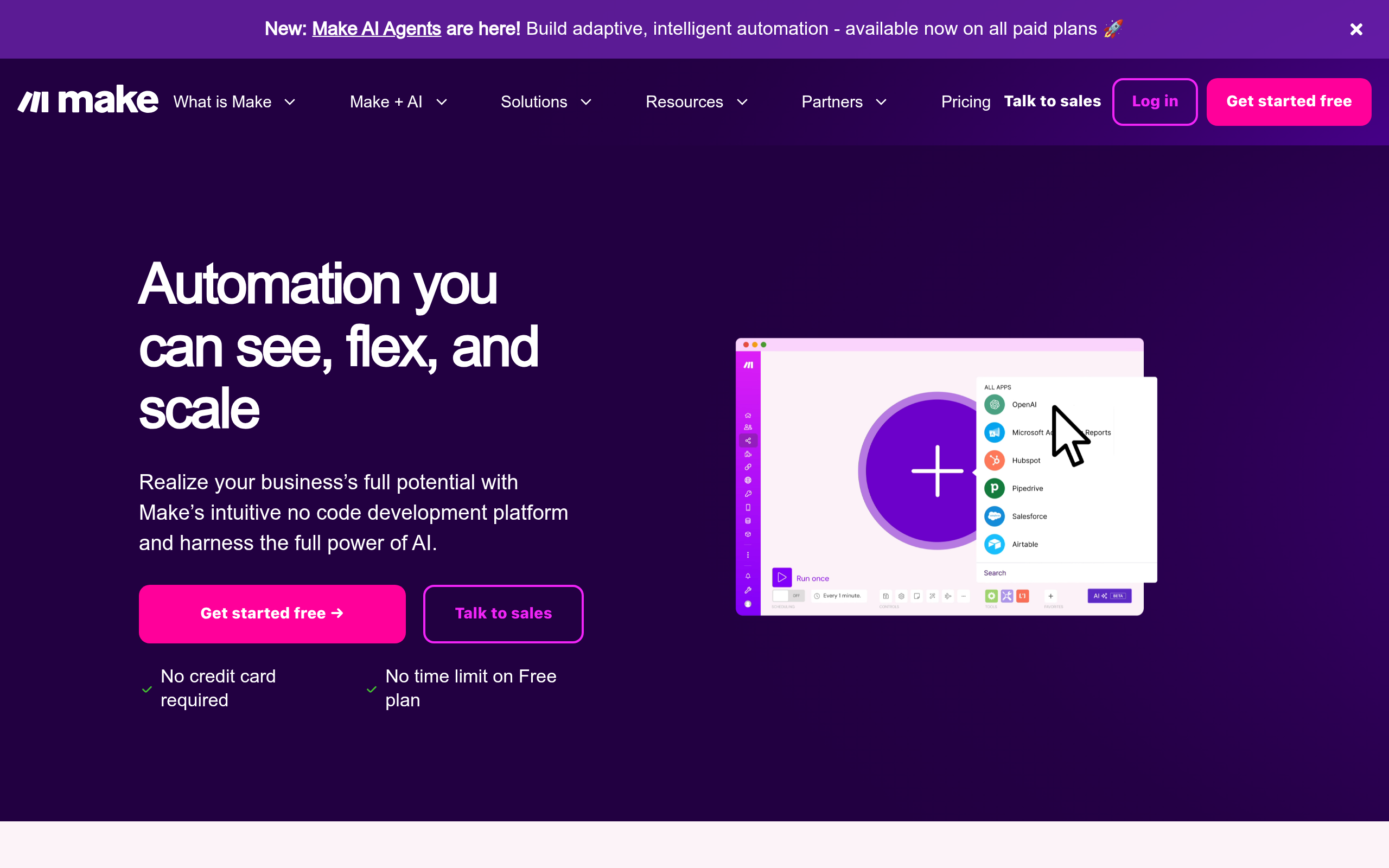Click the notes icon in Controls
Screen dimensions: 1389x868
tap(916, 596)
